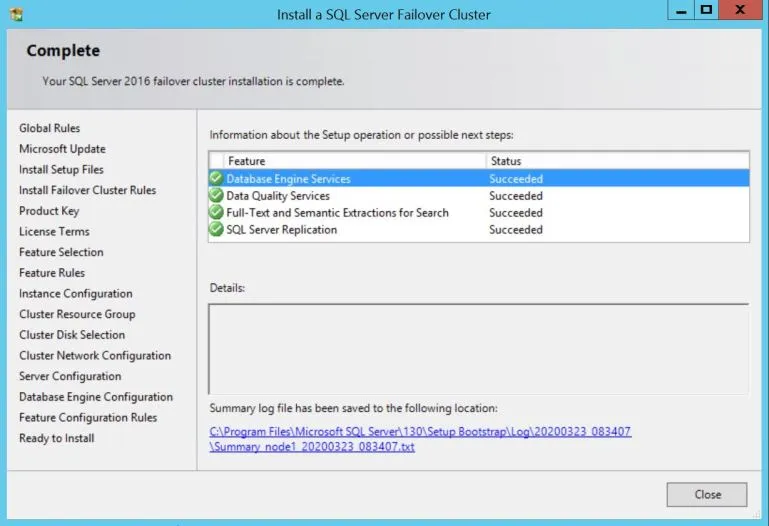Click Succeeded status for Data Quality Services

coord(516,196)
